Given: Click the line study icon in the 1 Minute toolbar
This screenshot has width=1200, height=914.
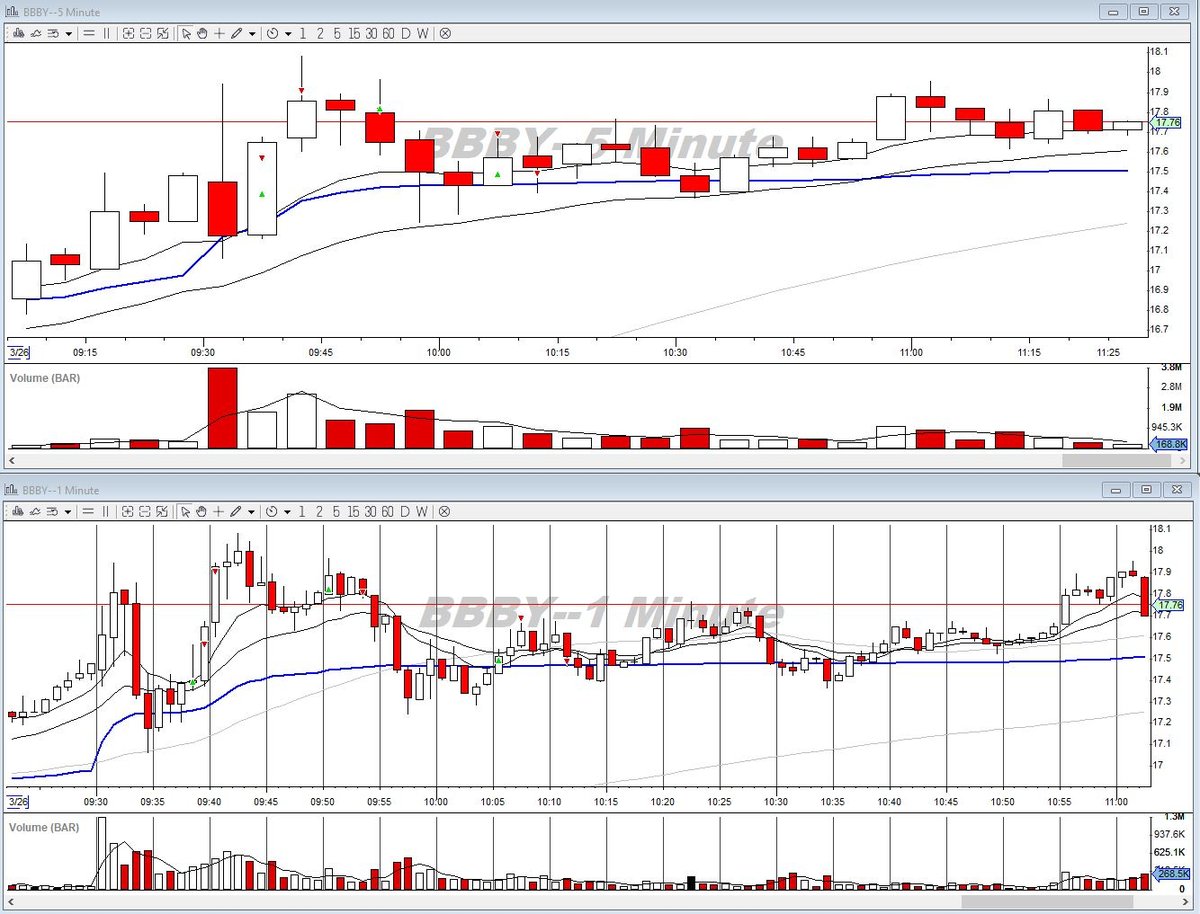Looking at the screenshot, I should point(35,511).
